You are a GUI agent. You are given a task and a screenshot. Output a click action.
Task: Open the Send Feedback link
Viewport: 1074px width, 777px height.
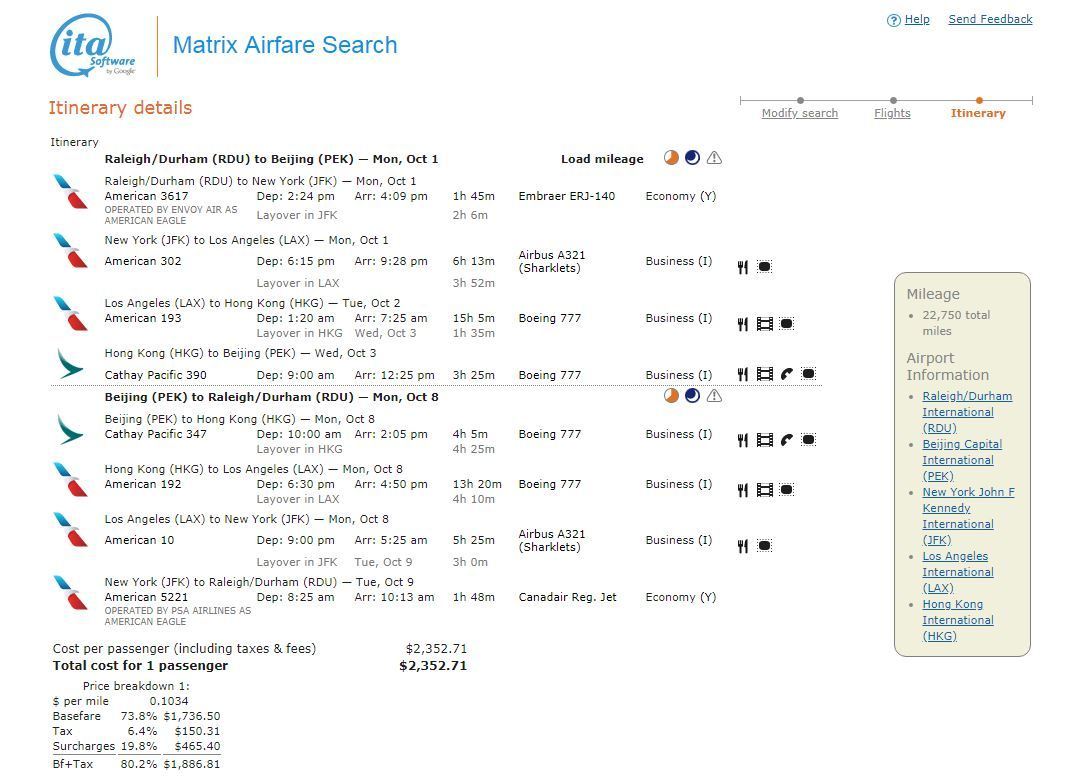tap(990, 19)
